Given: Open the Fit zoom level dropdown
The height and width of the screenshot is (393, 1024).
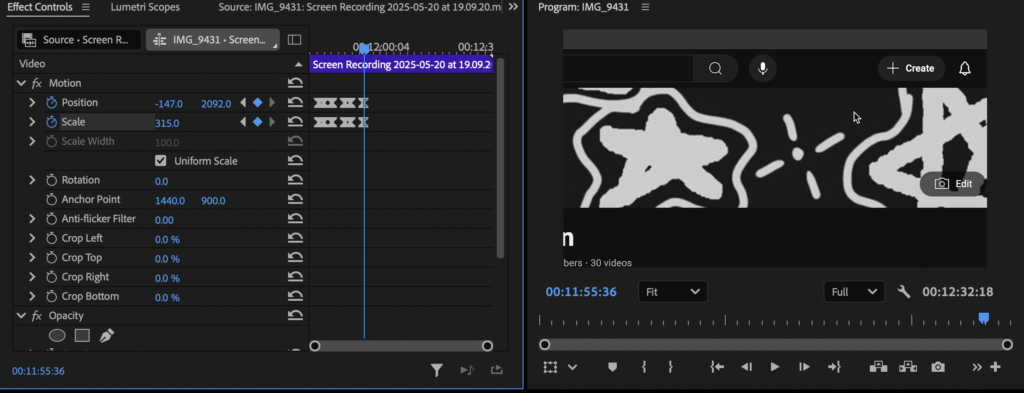Looking at the screenshot, I should coord(673,292).
